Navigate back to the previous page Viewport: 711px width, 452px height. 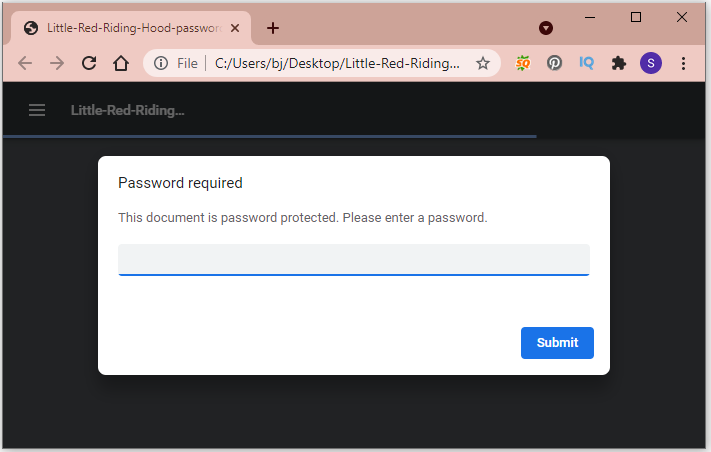click(25, 63)
